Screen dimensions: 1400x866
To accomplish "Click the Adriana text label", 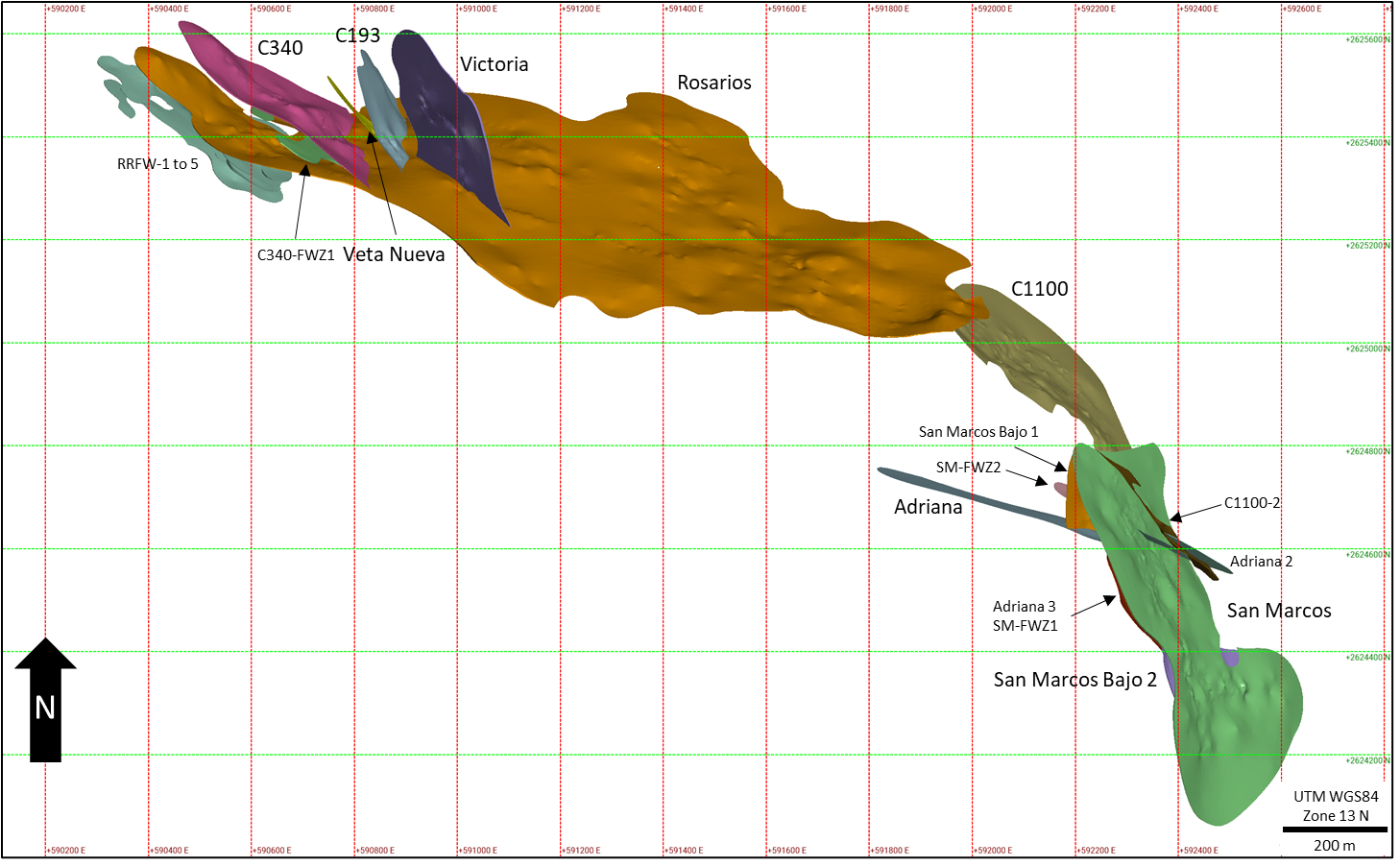I will (928, 507).
